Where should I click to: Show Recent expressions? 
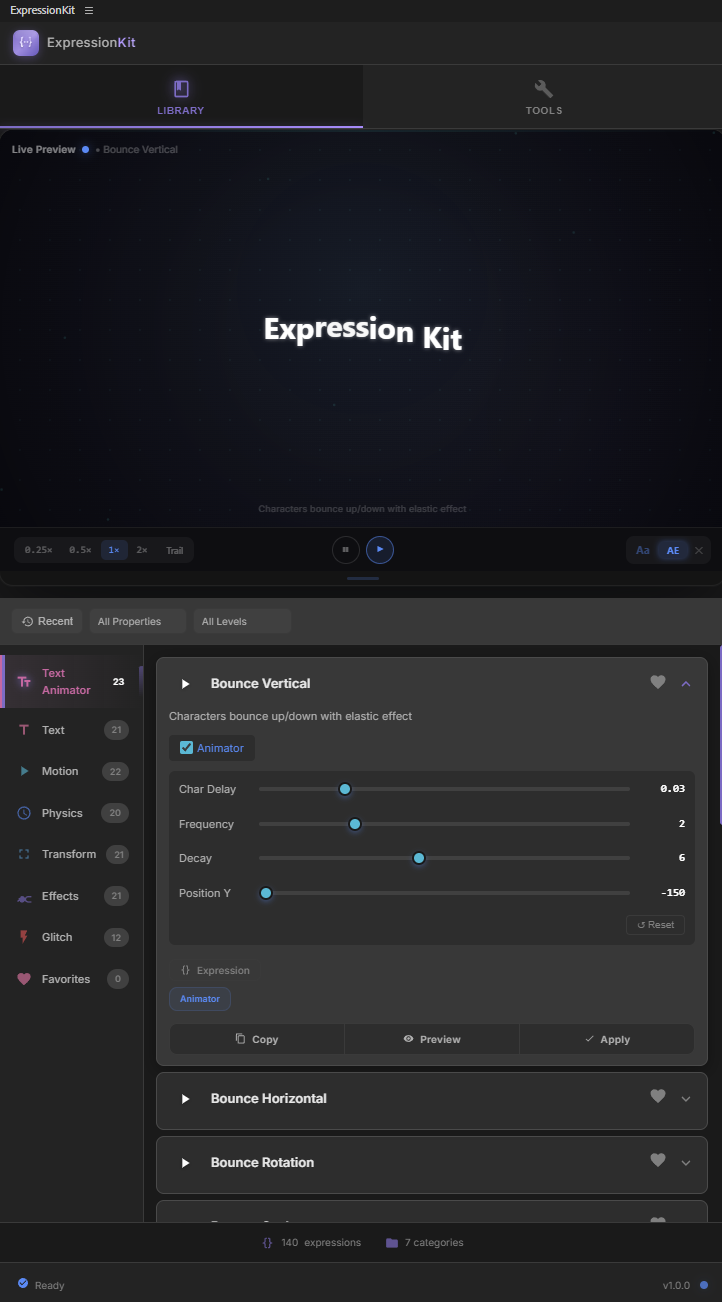click(47, 621)
